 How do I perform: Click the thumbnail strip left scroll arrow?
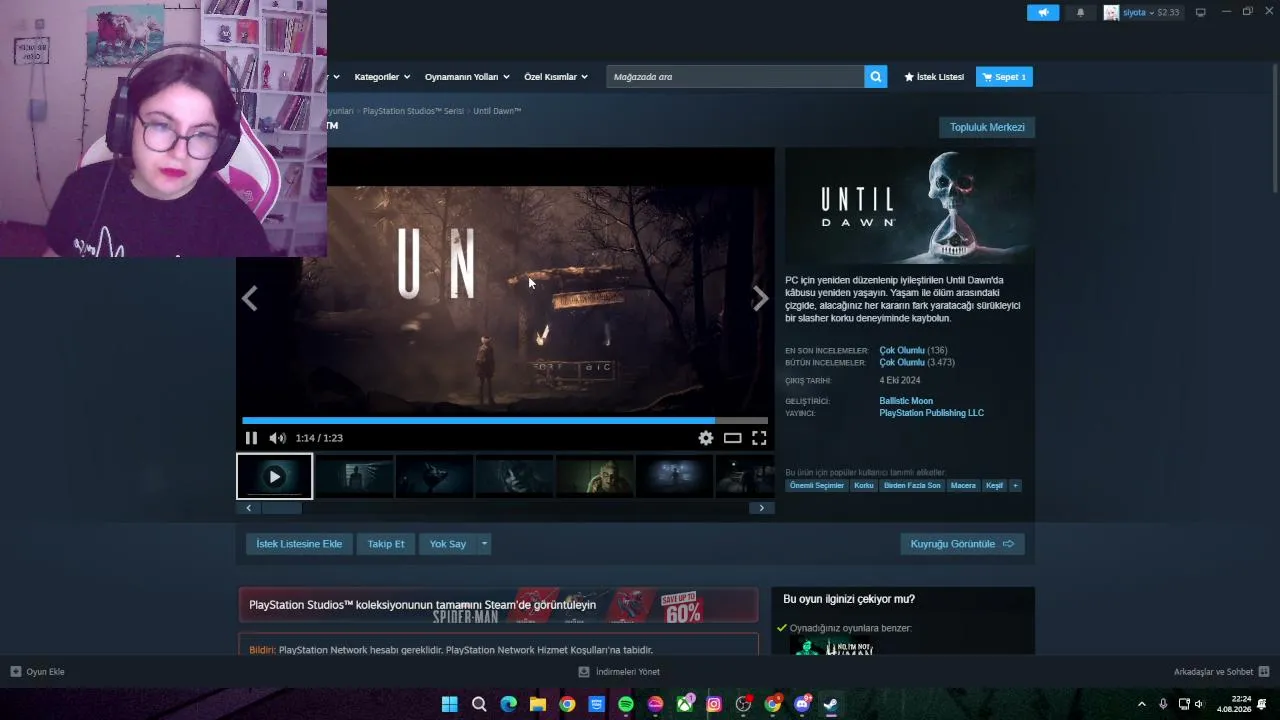point(248,508)
